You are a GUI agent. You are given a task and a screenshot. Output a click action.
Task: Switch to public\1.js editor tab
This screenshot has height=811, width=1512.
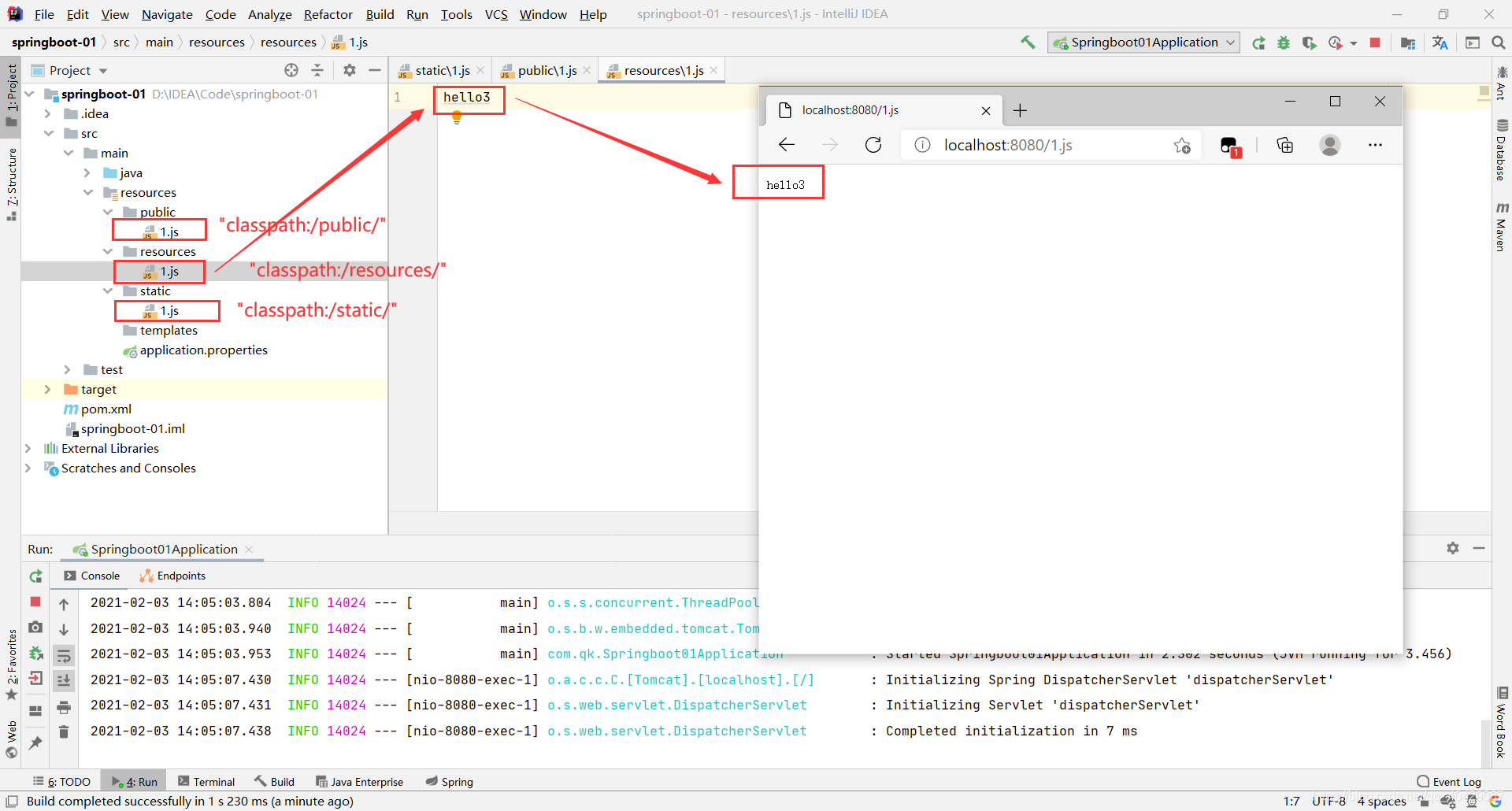547,70
